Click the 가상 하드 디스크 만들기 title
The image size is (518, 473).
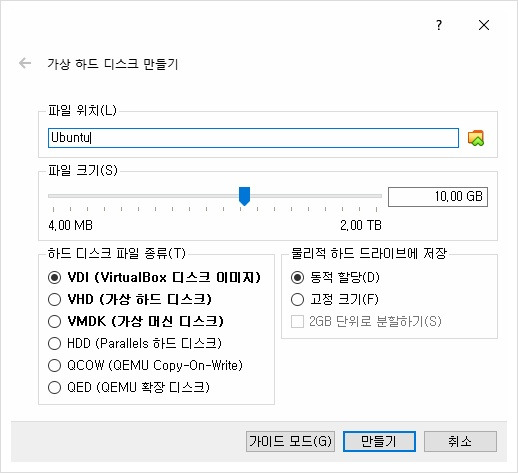[x=113, y=64]
